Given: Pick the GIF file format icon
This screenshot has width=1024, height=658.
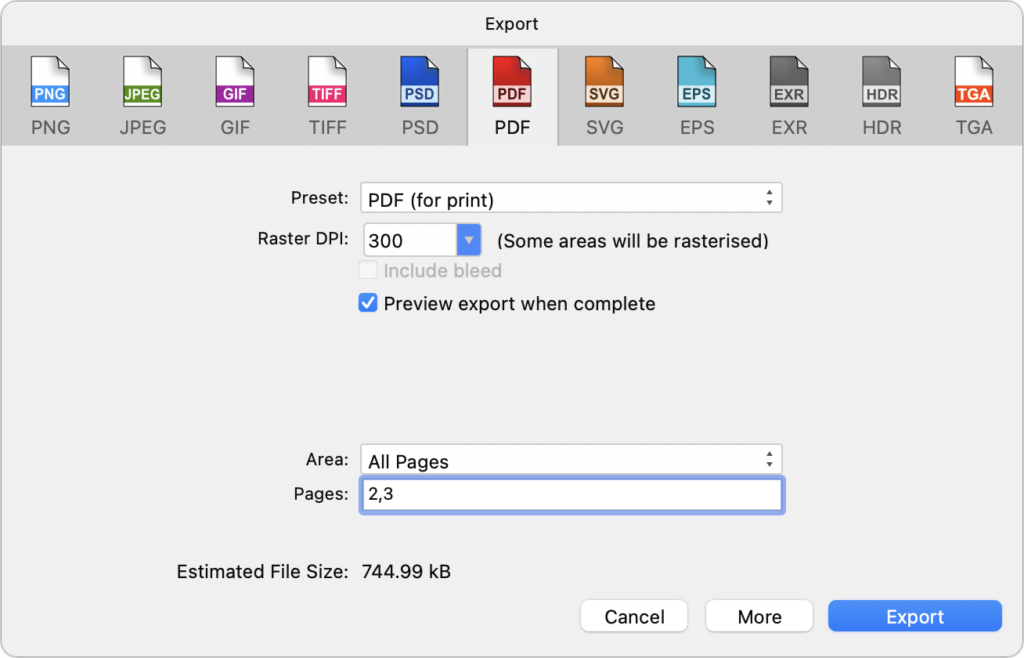Looking at the screenshot, I should pyautogui.click(x=235, y=96).
